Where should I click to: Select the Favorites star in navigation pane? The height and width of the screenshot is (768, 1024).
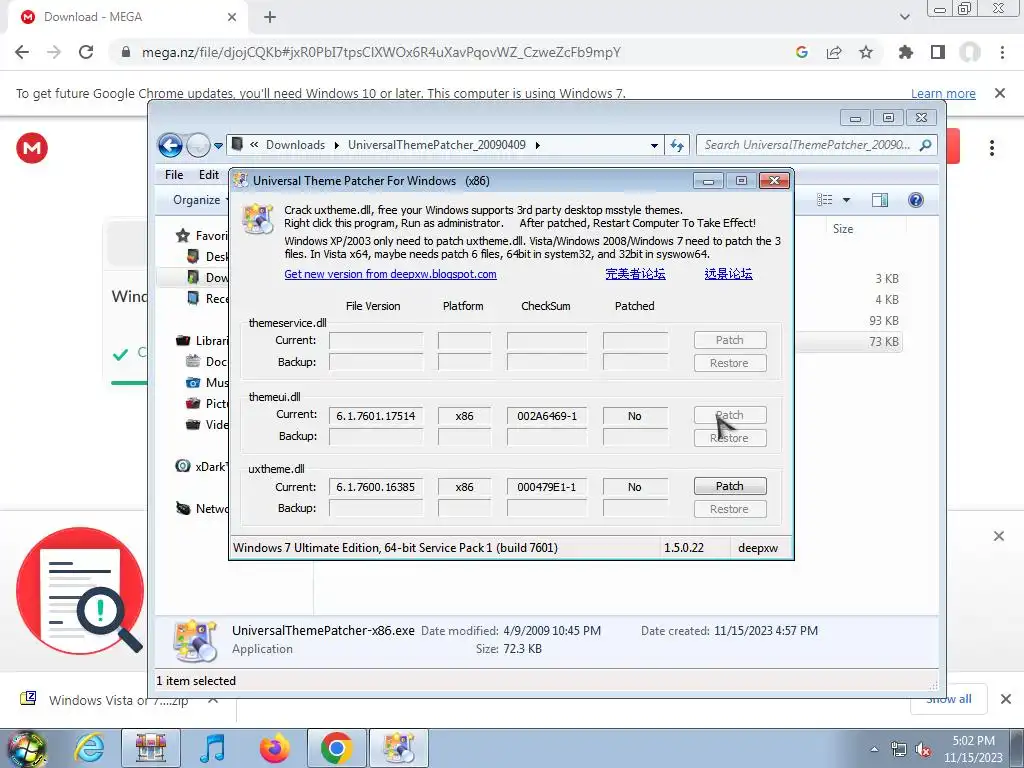pos(183,236)
